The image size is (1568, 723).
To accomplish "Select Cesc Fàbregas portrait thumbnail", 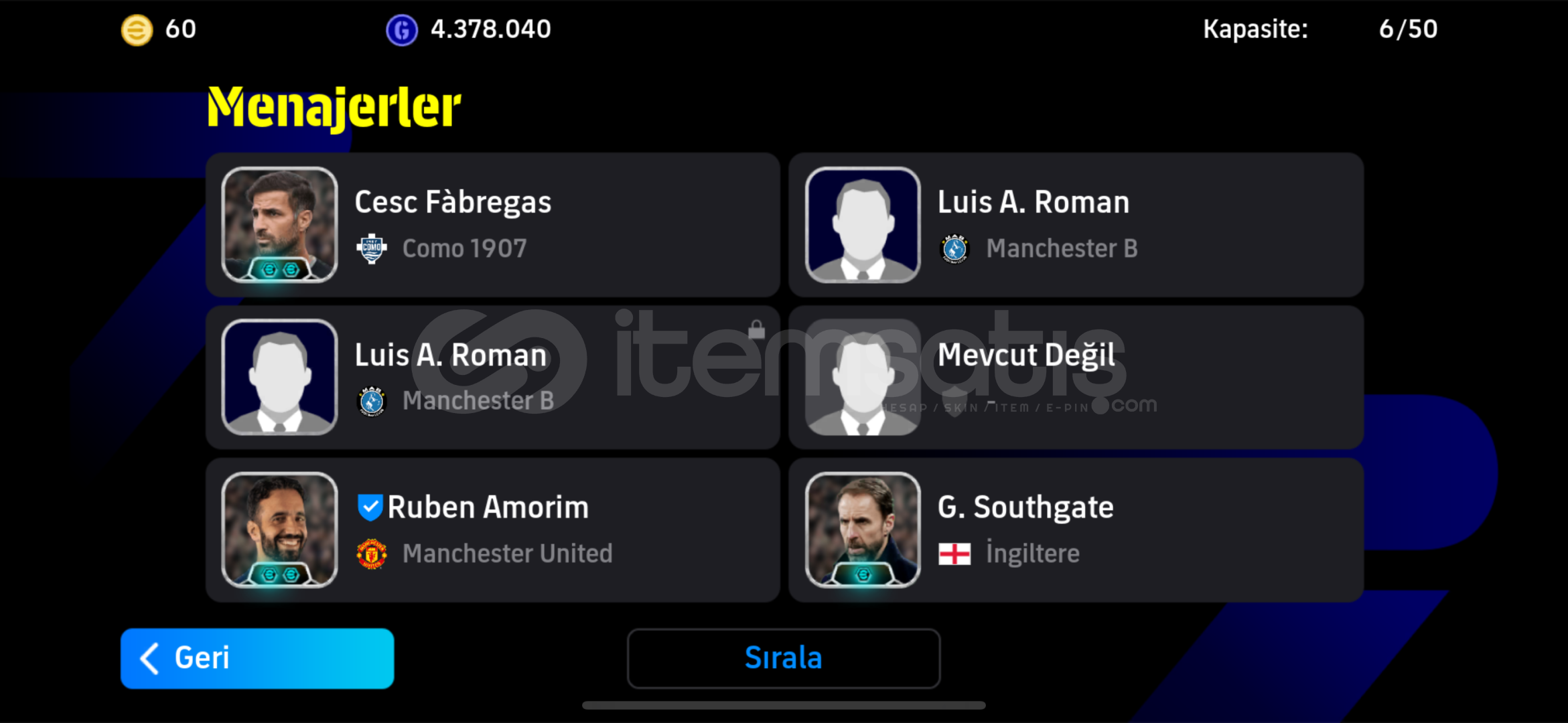I will [280, 224].
